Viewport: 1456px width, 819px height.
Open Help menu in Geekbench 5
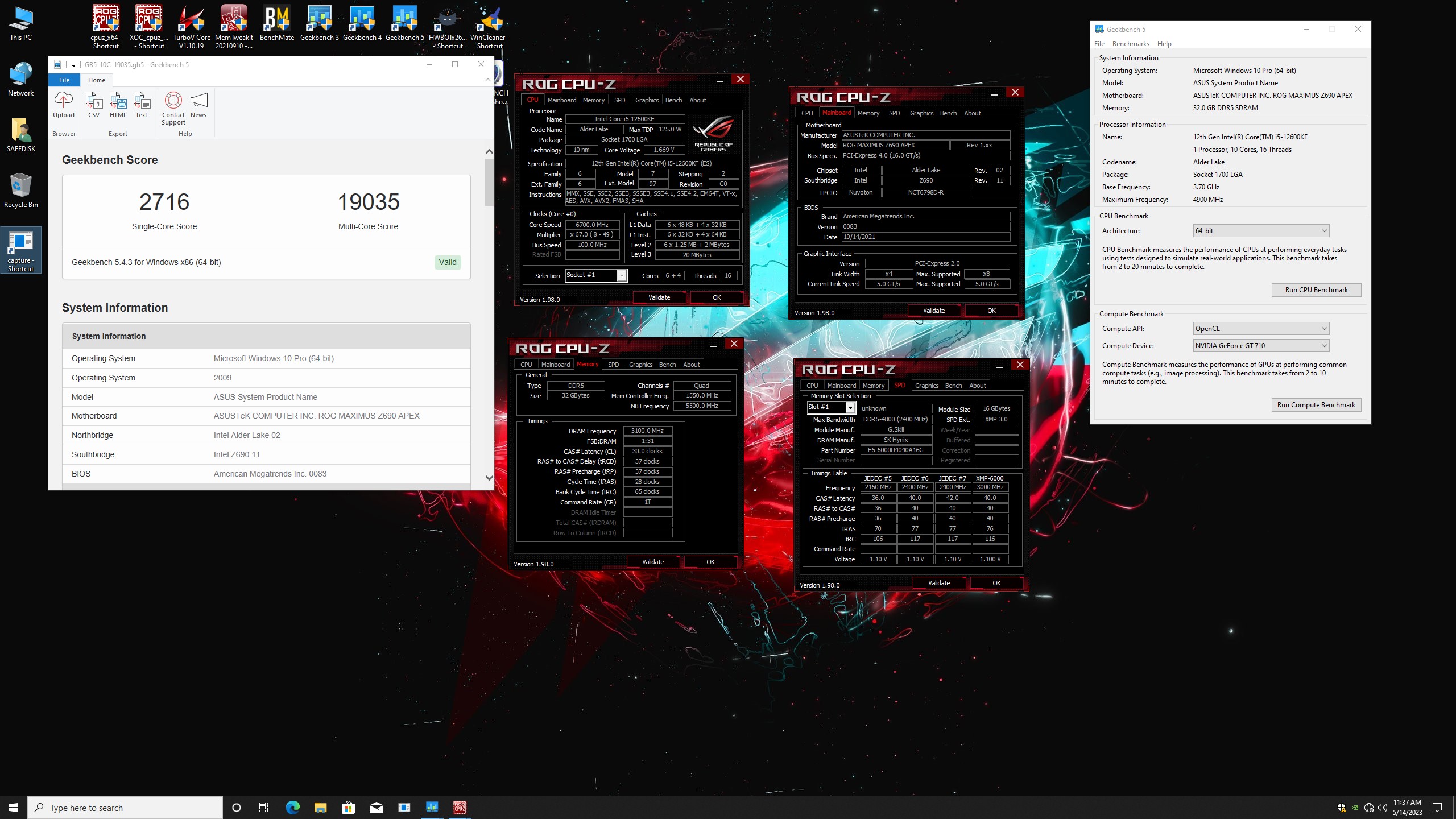point(1164,44)
